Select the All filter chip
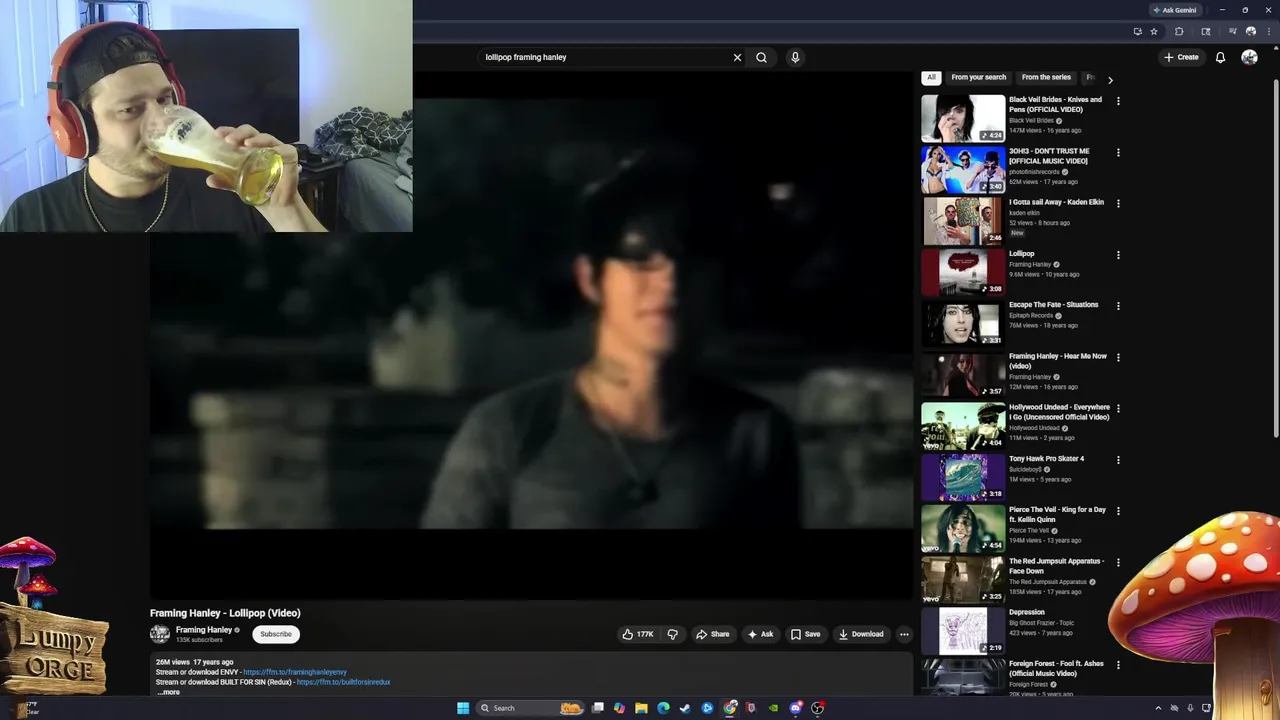Screen dimensions: 1280x720 coord(931,77)
